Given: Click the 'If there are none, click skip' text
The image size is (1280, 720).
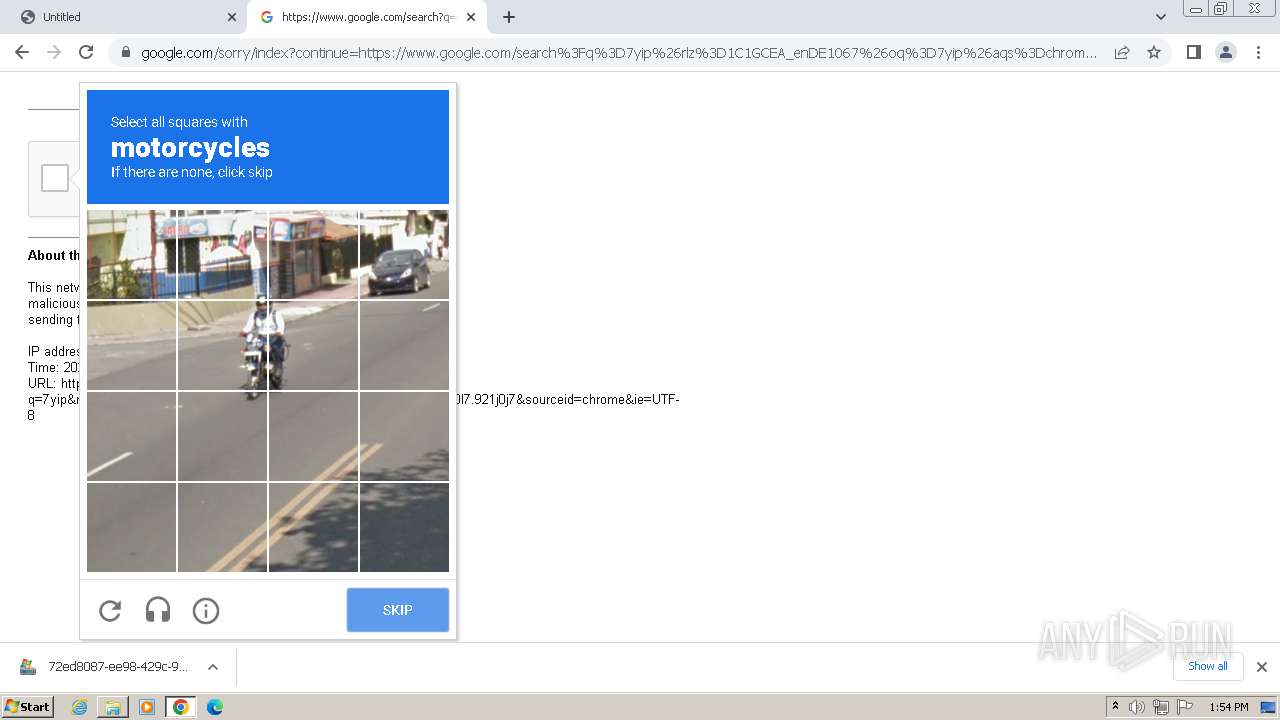Looking at the screenshot, I should pos(192,172).
